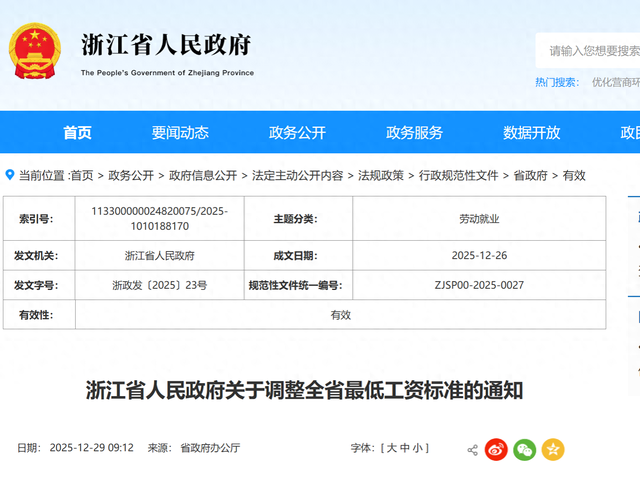Viewport: 640px width, 483px height.
Task: Select the 数据开放 navigation tab
Action: coord(531,133)
